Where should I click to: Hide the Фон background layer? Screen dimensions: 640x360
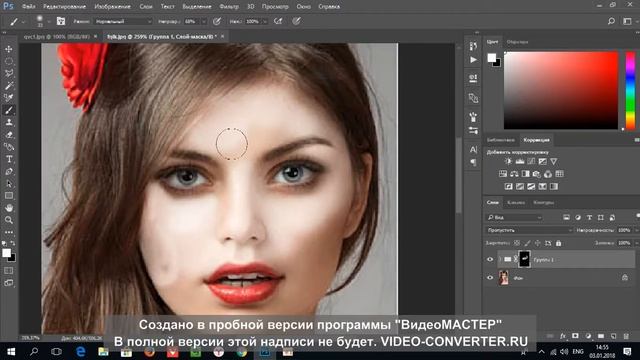(490, 278)
